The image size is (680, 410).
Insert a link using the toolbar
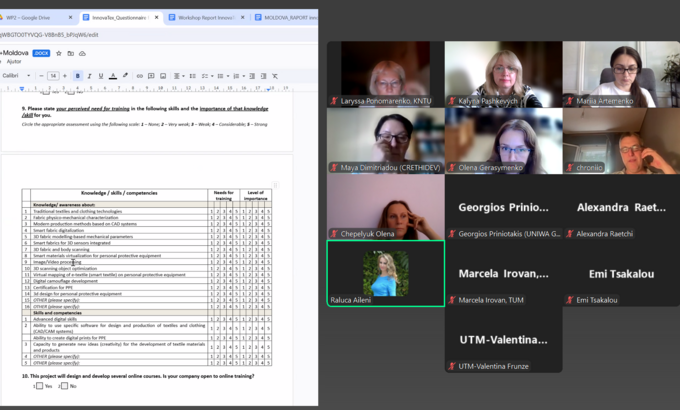click(x=140, y=76)
